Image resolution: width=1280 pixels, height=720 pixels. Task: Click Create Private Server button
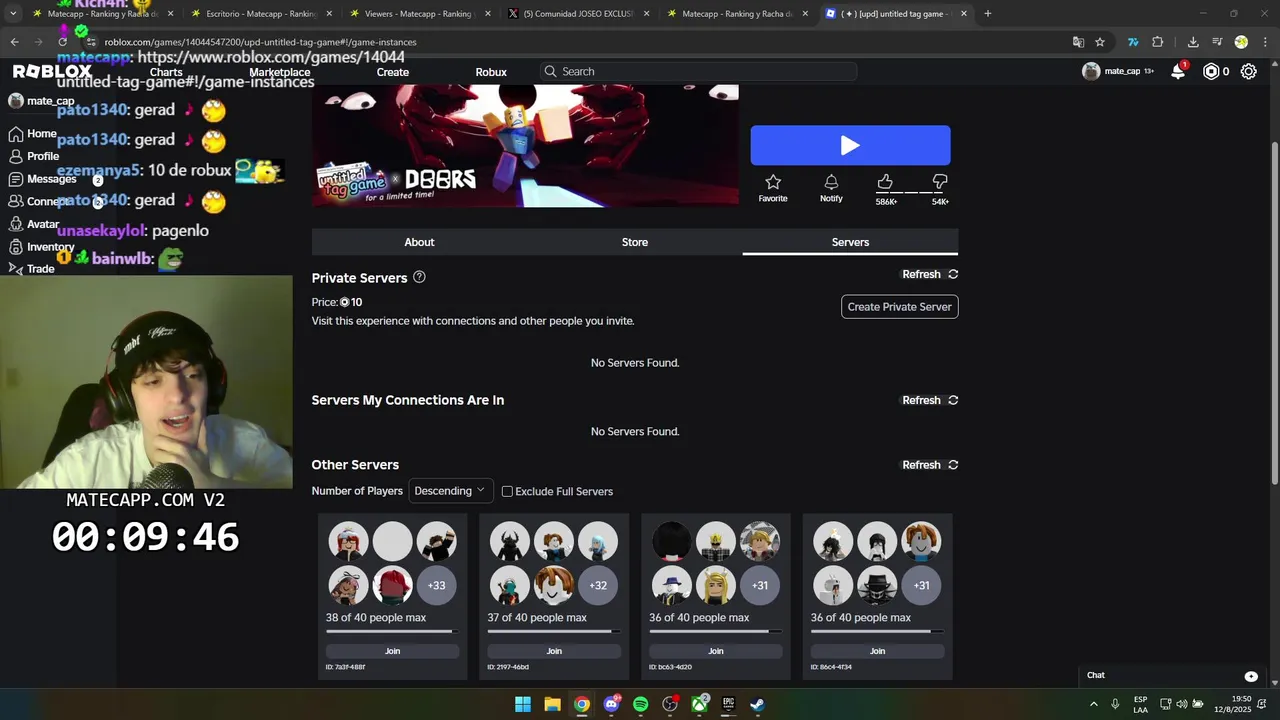point(900,307)
